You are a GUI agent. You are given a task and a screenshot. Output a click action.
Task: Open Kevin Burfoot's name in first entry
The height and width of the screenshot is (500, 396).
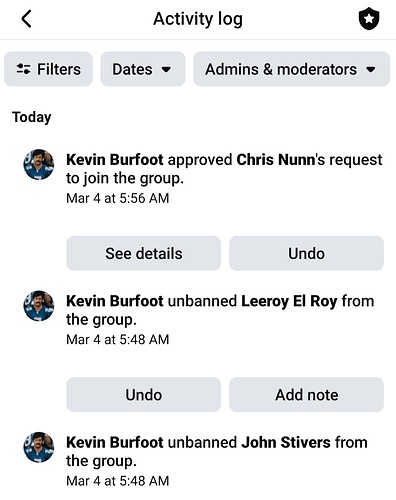115,160
